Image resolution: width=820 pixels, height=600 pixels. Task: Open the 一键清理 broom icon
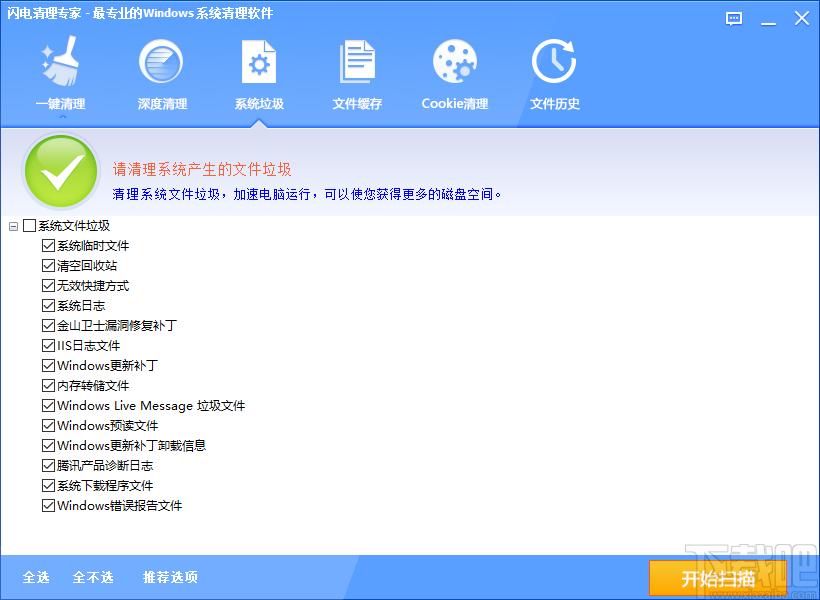(x=61, y=61)
